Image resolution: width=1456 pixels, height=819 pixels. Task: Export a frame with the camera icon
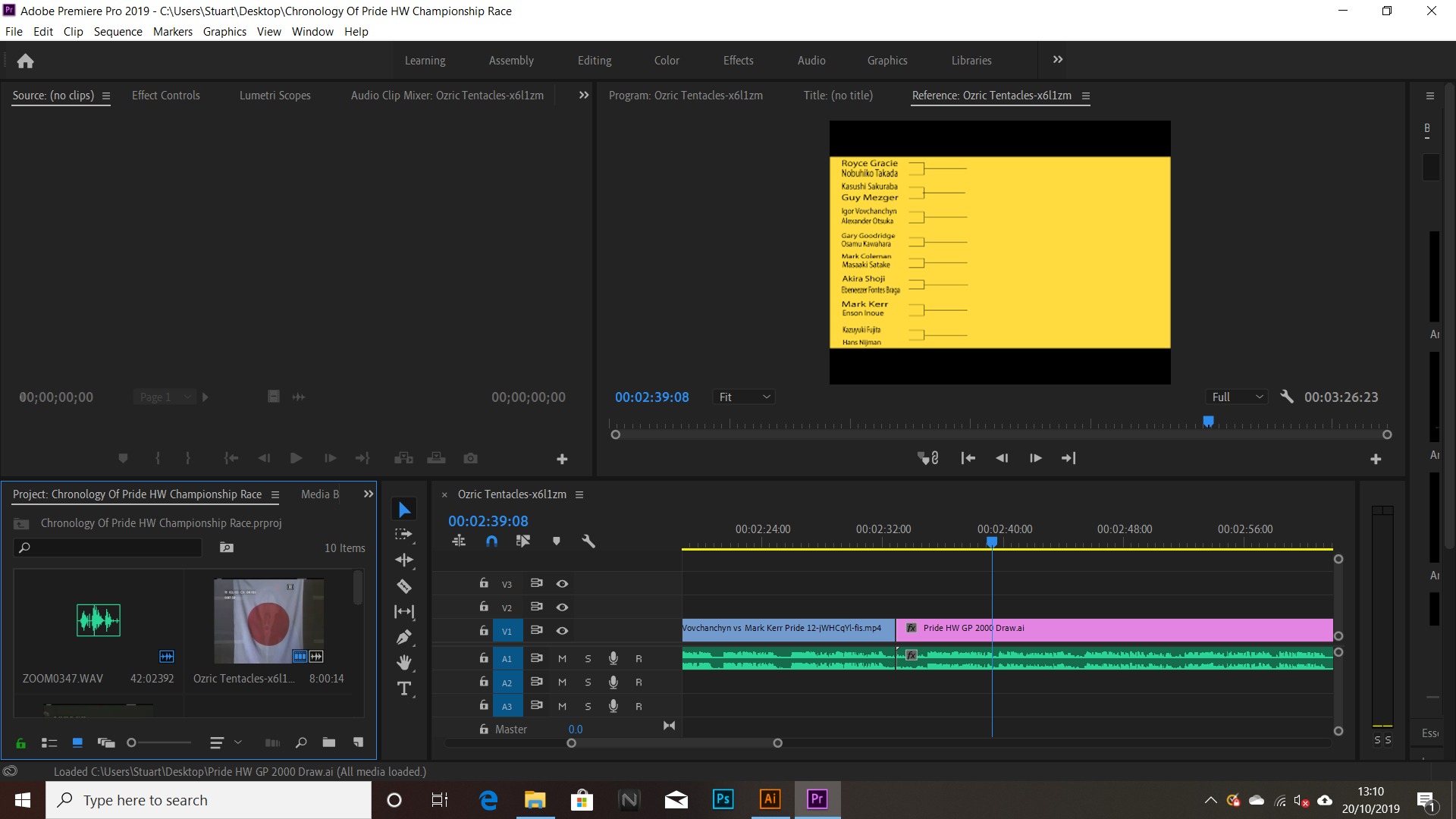pos(470,458)
